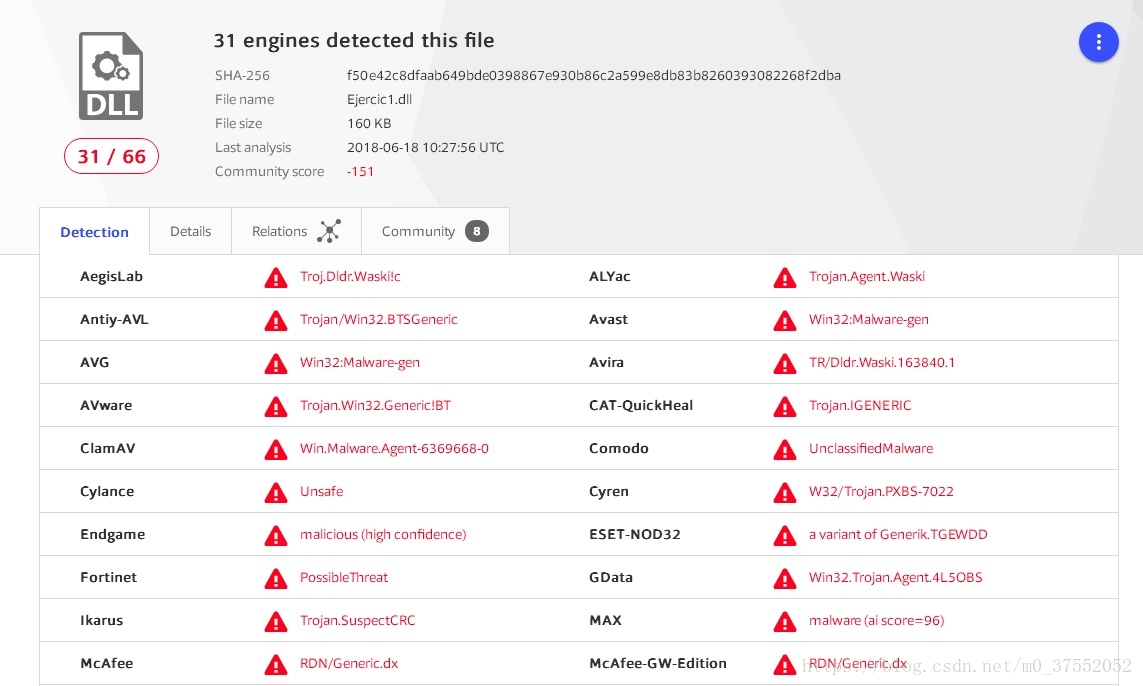Click the ESET-NOD32 engine name

click(634, 534)
